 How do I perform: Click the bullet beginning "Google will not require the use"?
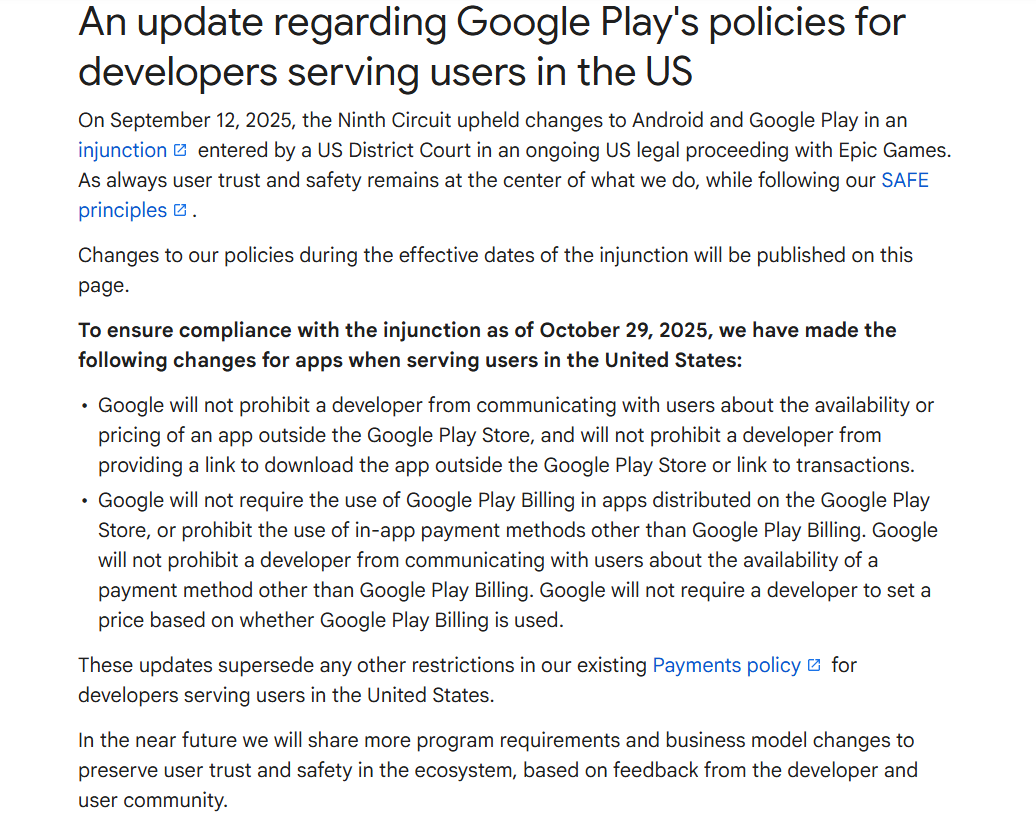coord(517,560)
